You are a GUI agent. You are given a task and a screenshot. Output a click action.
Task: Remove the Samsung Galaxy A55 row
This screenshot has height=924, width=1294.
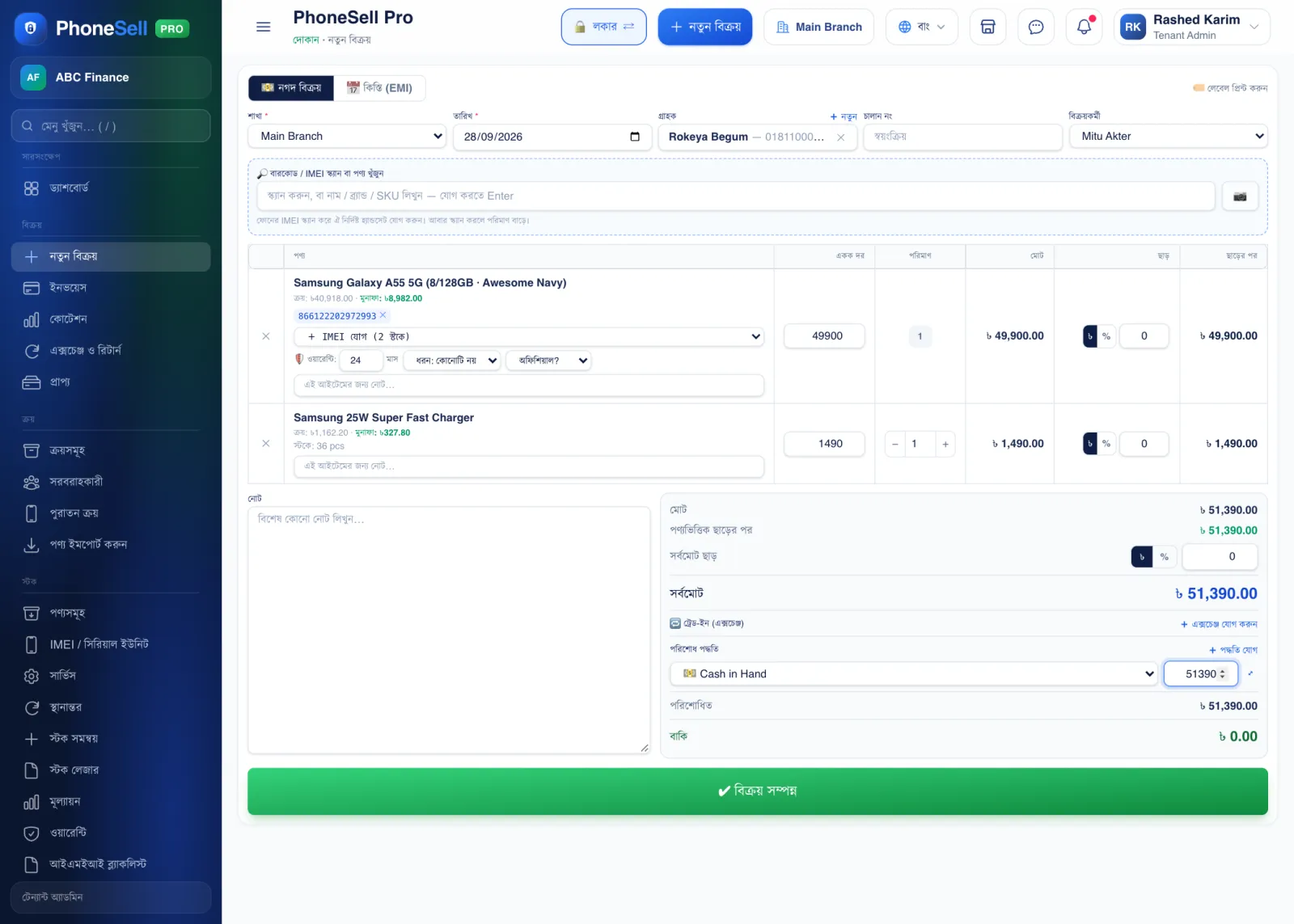tap(266, 336)
